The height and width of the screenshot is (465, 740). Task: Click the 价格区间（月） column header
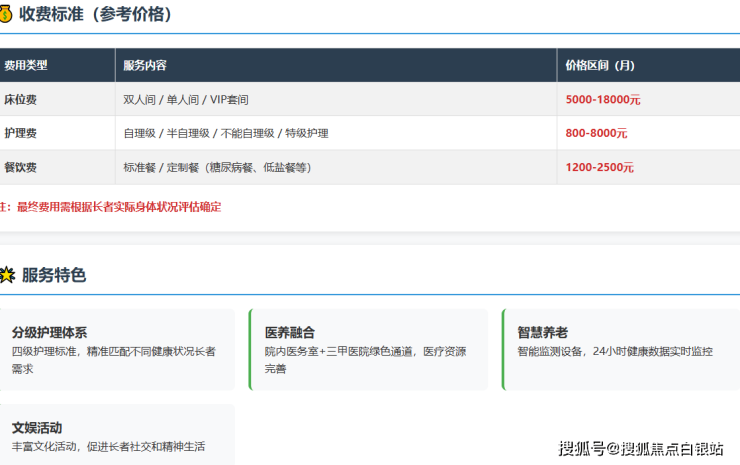(x=599, y=65)
